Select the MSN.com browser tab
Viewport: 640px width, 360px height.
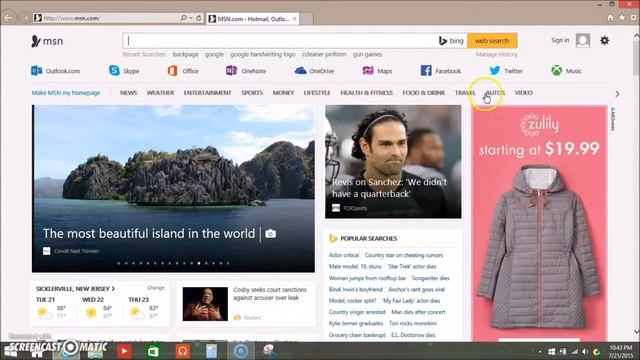click(x=253, y=19)
